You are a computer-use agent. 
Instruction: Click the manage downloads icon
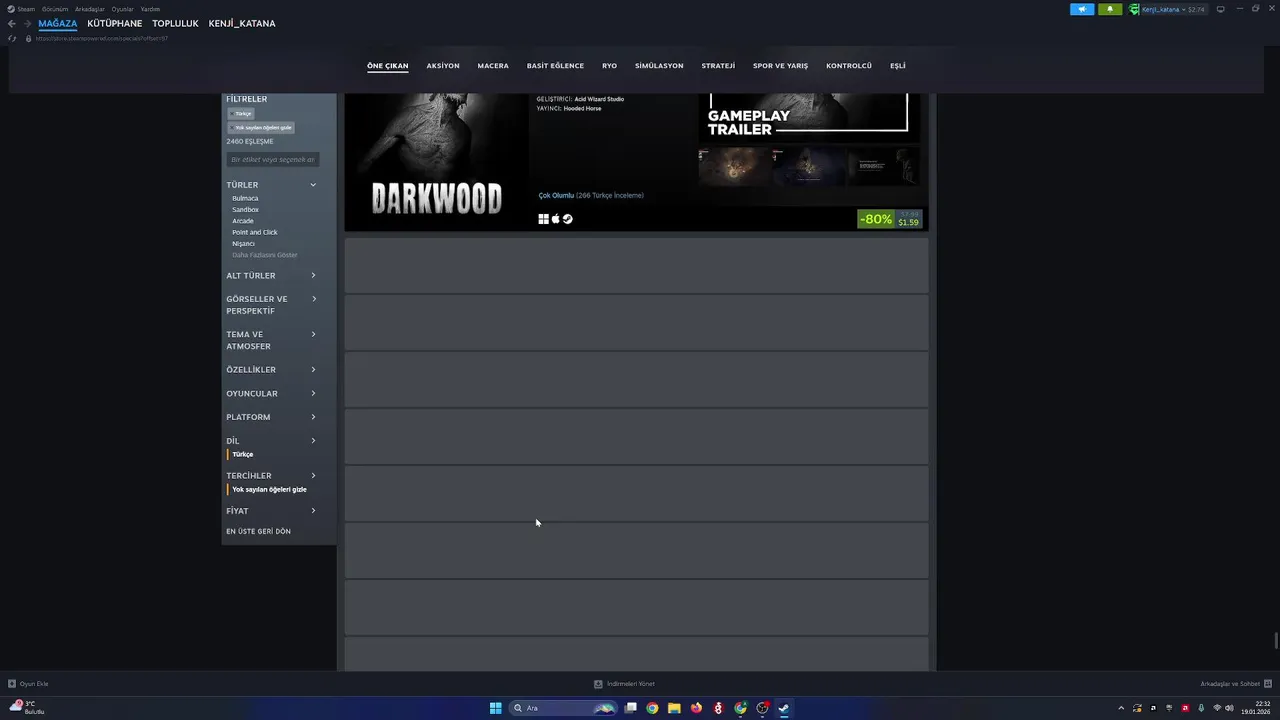(x=598, y=684)
